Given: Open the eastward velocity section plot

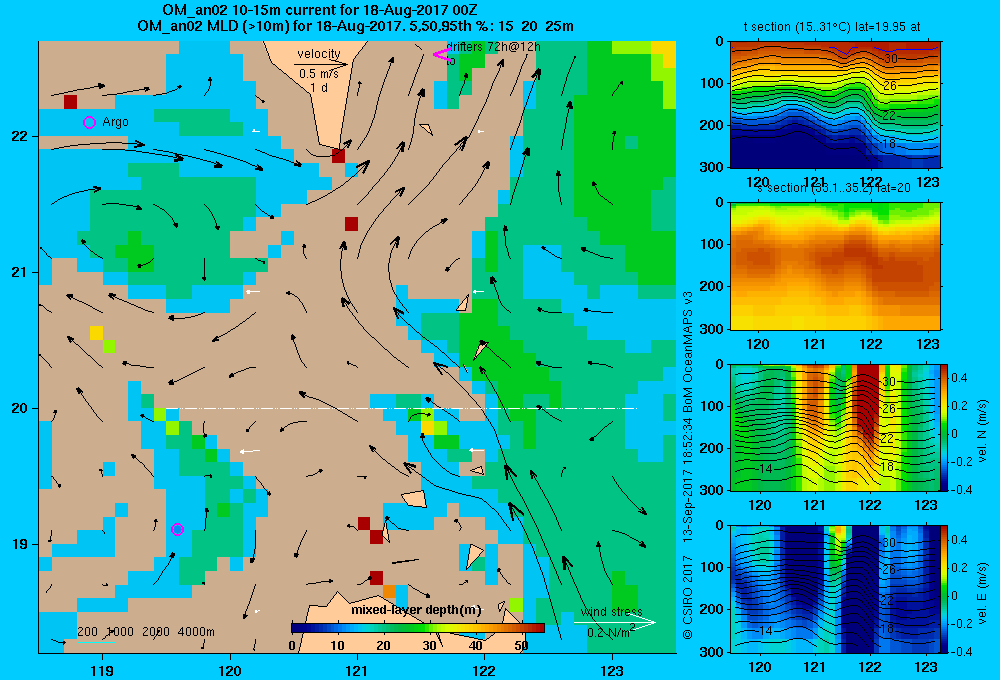Looking at the screenshot, I should (x=834, y=589).
